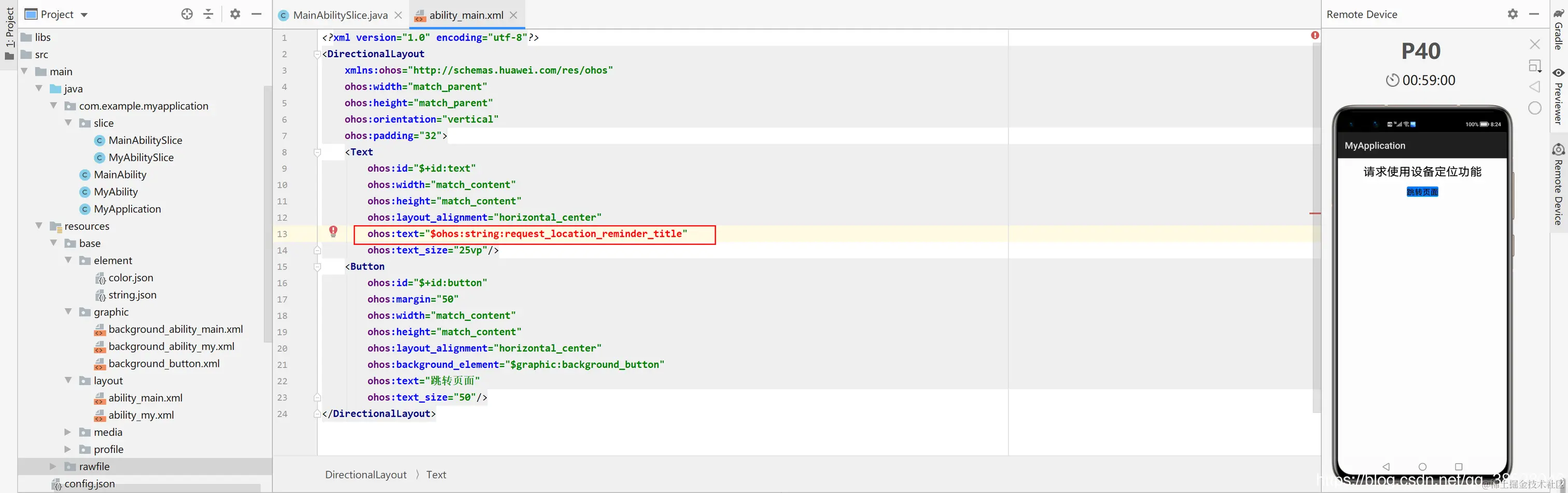Open the Previewer tool window tab
The width and height of the screenshot is (1568, 493).
coord(1559,97)
